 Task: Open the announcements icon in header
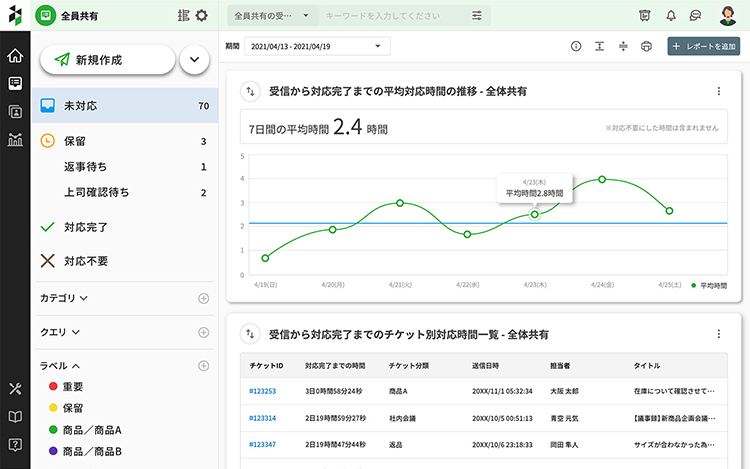tap(645, 16)
